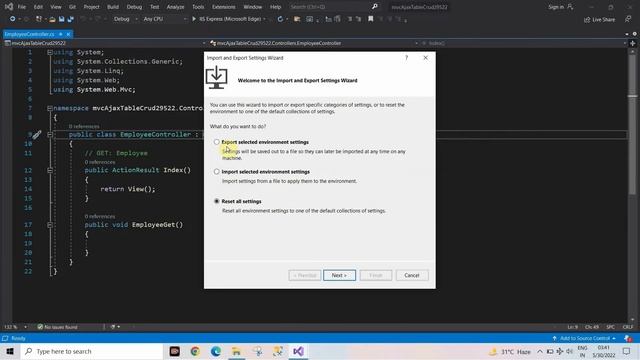Collapse the EmployeeController class block
Screen dimensions: 640x360
tap(49, 134)
